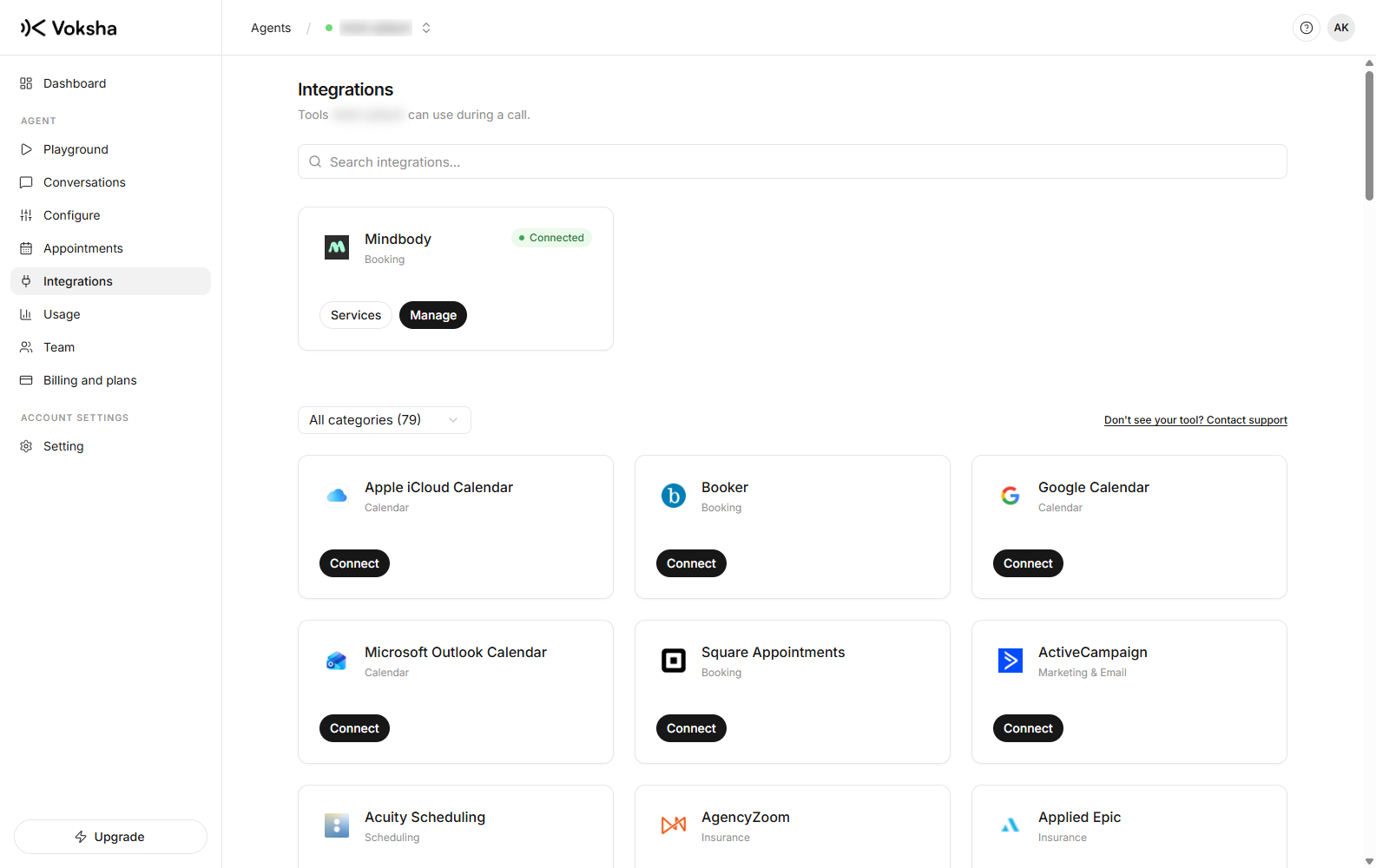The width and height of the screenshot is (1389, 868).
Task: Click the Voksha logo
Action: click(69, 28)
